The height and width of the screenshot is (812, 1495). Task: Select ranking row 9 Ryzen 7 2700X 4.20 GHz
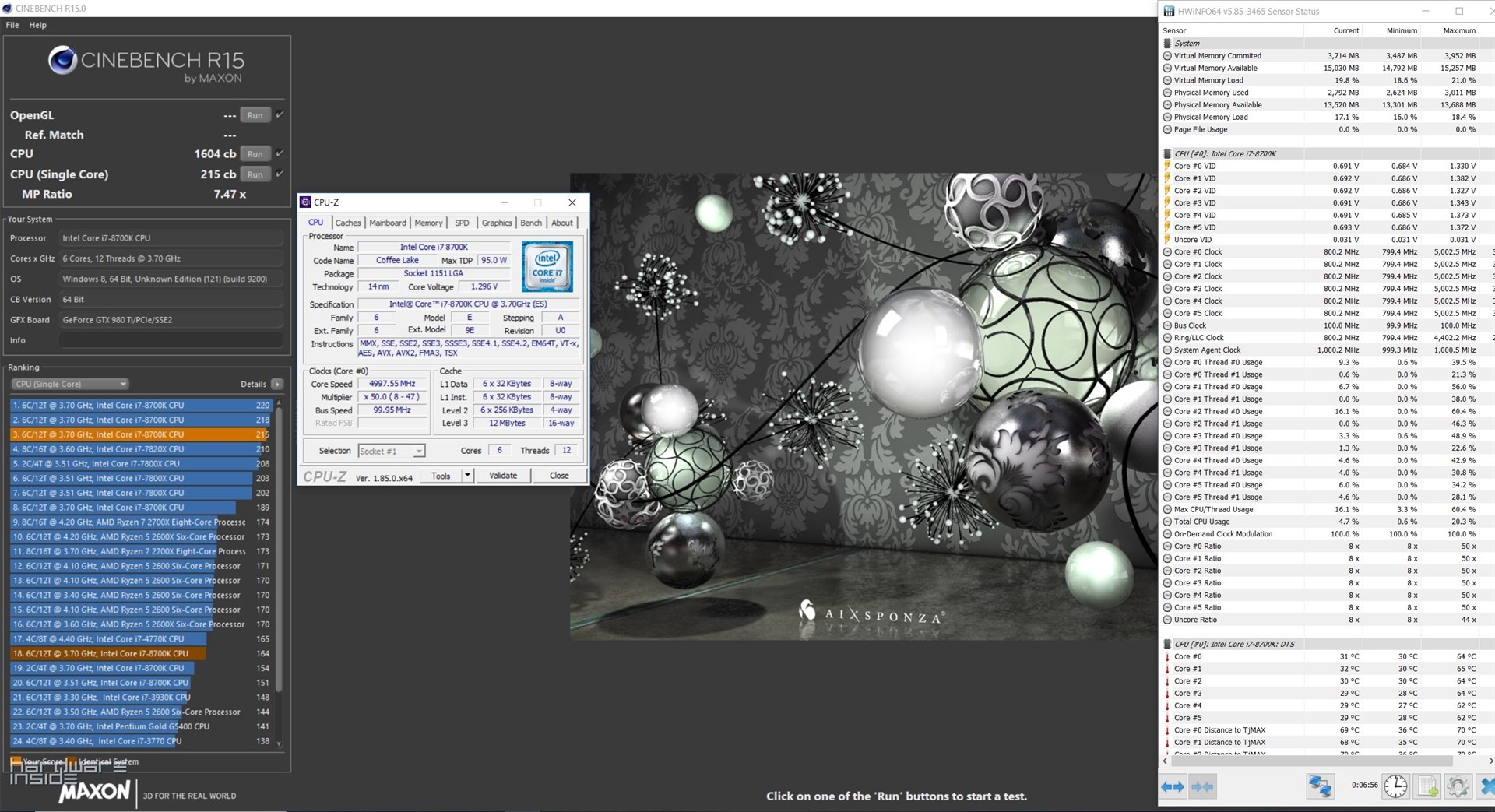point(141,522)
